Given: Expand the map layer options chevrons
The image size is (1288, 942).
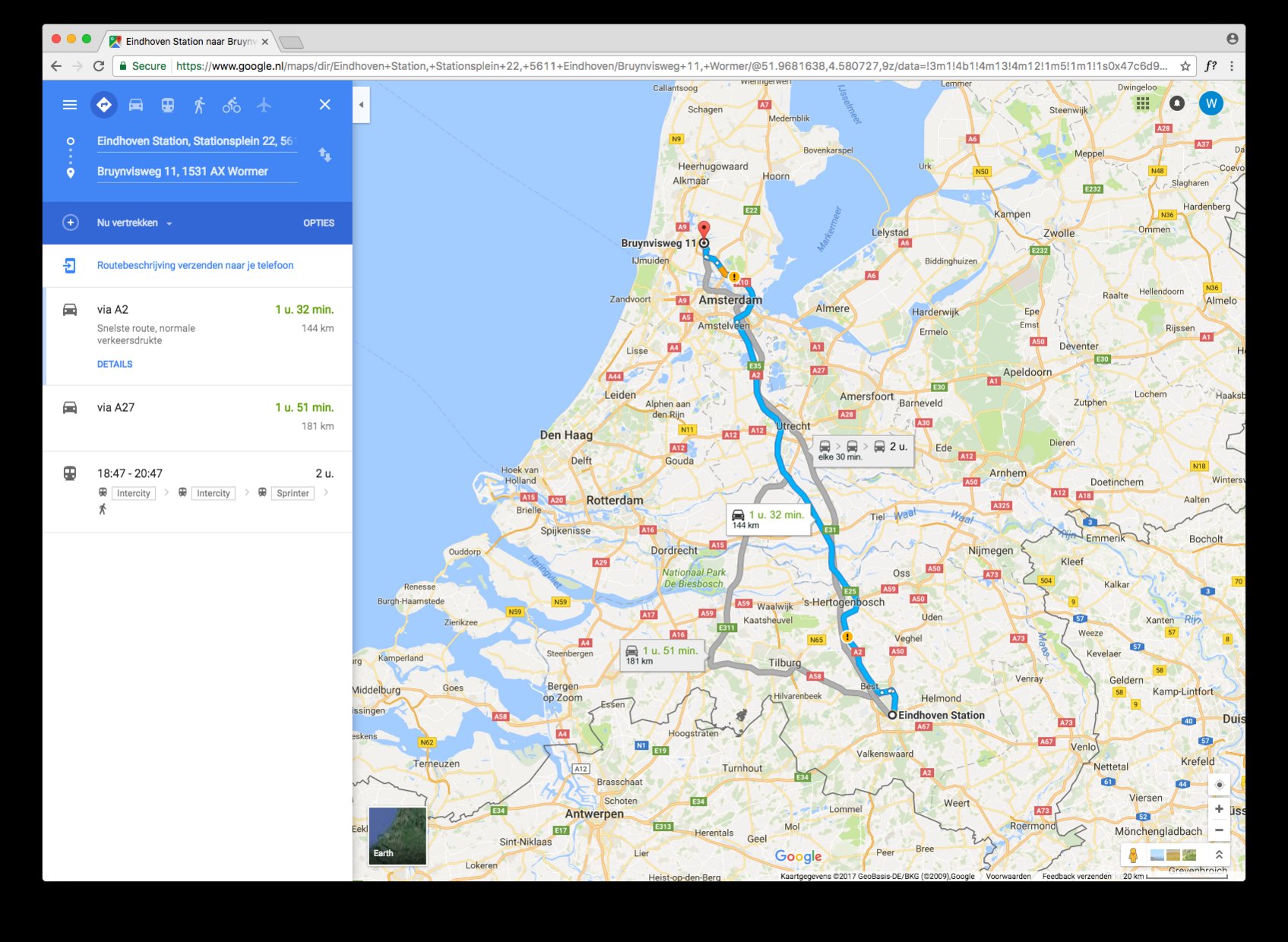Looking at the screenshot, I should (1219, 855).
